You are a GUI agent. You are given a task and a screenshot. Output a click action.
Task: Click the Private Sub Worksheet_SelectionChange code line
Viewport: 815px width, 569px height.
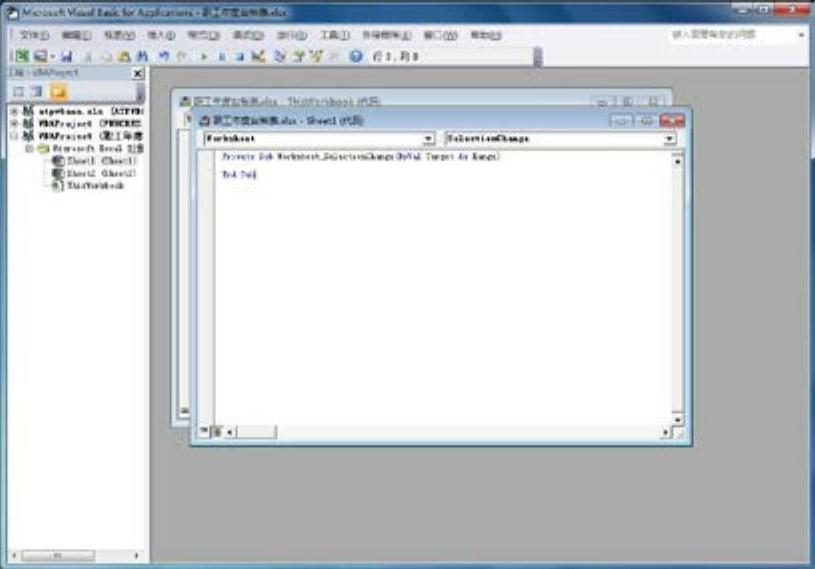tap(361, 156)
